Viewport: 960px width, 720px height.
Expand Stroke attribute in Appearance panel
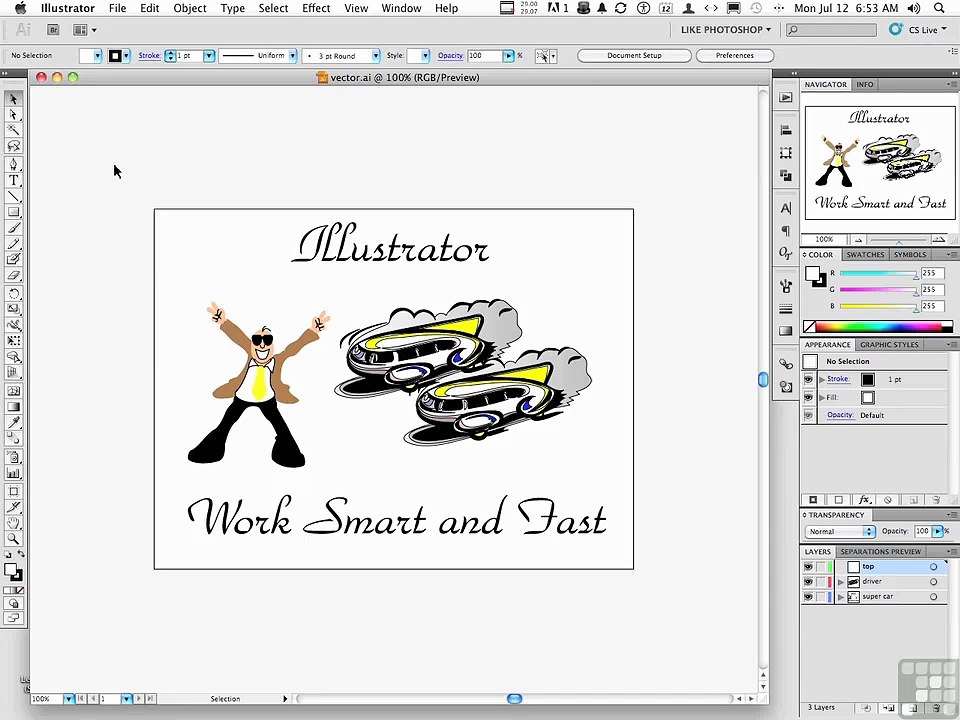point(822,380)
